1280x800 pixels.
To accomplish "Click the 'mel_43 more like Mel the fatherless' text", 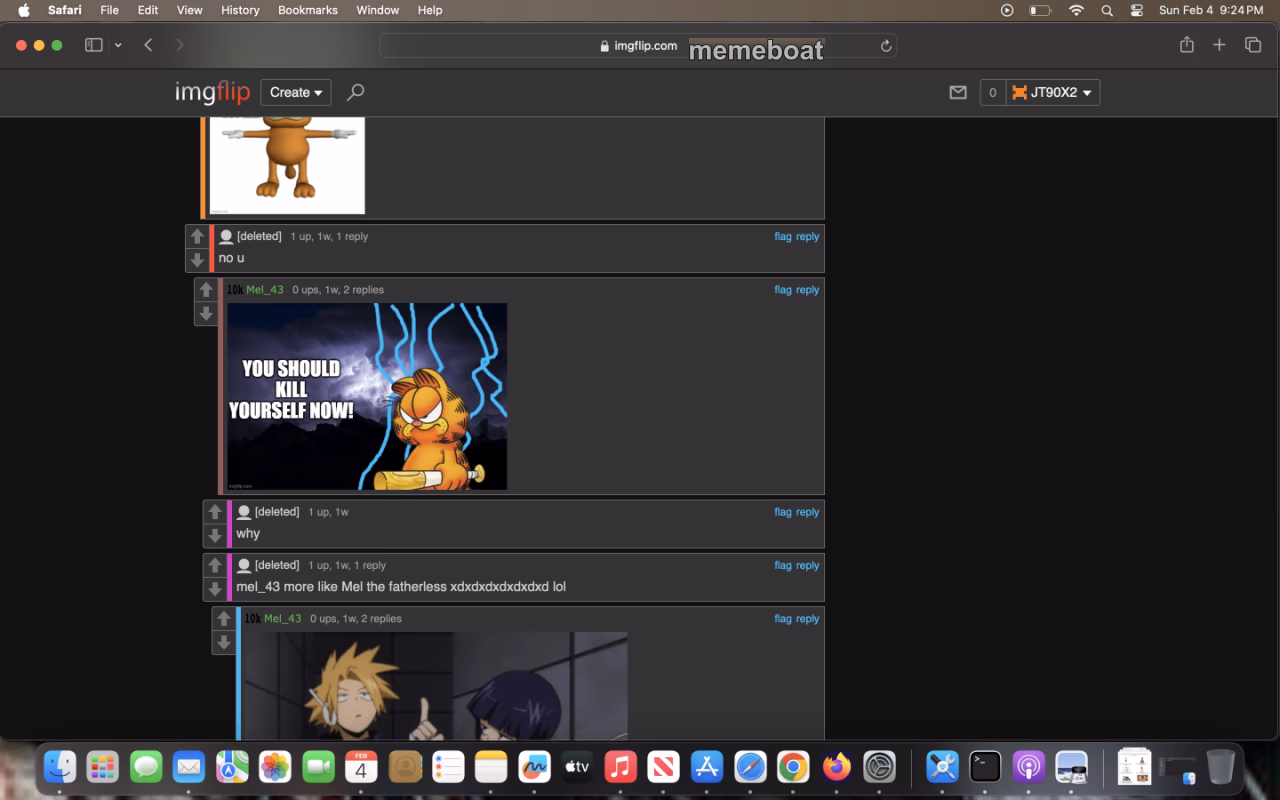I will [x=401, y=587].
